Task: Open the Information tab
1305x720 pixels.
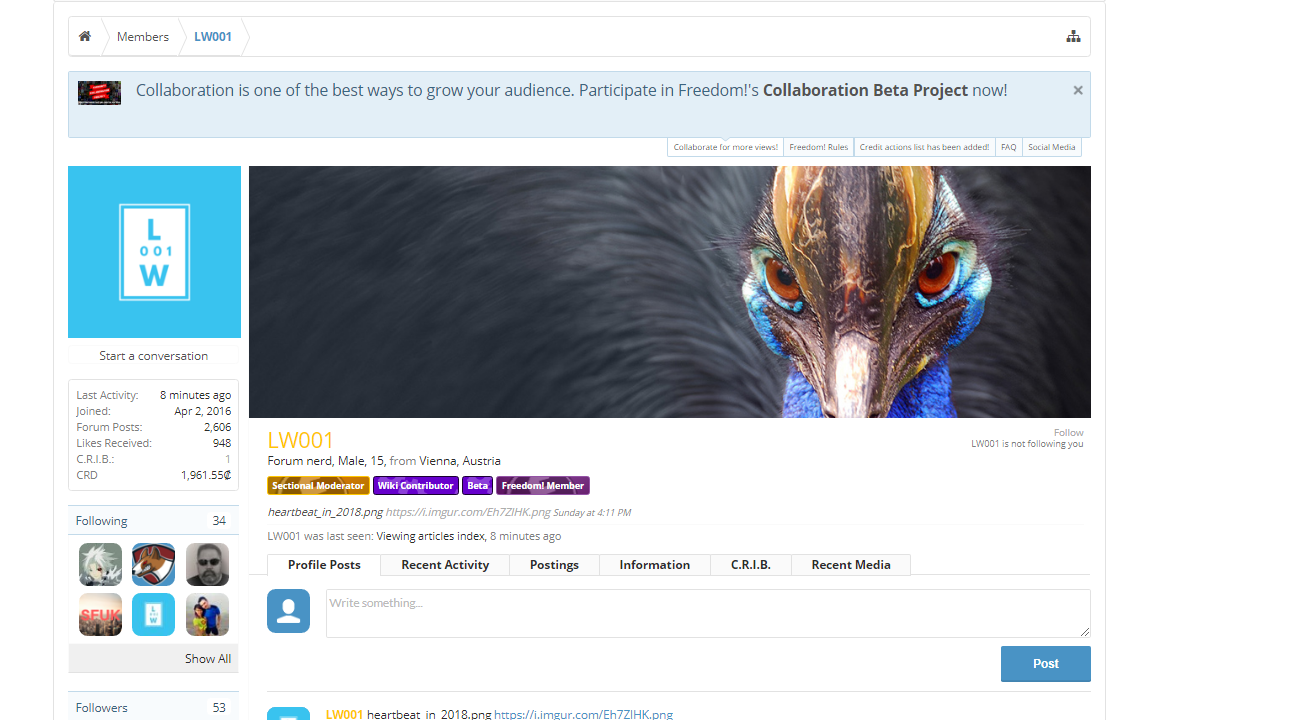Action: tap(654, 565)
